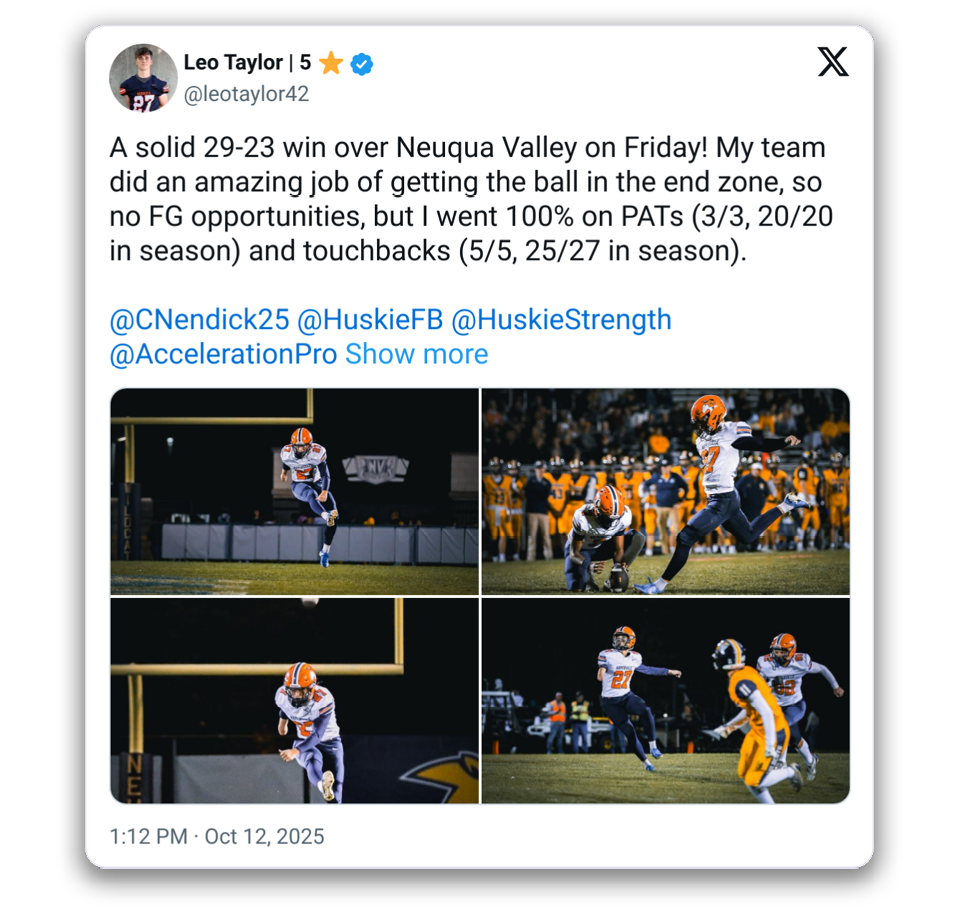This screenshot has height=915, width=959.
Task: Visit the @HuskieFB mention
Action: point(369,320)
